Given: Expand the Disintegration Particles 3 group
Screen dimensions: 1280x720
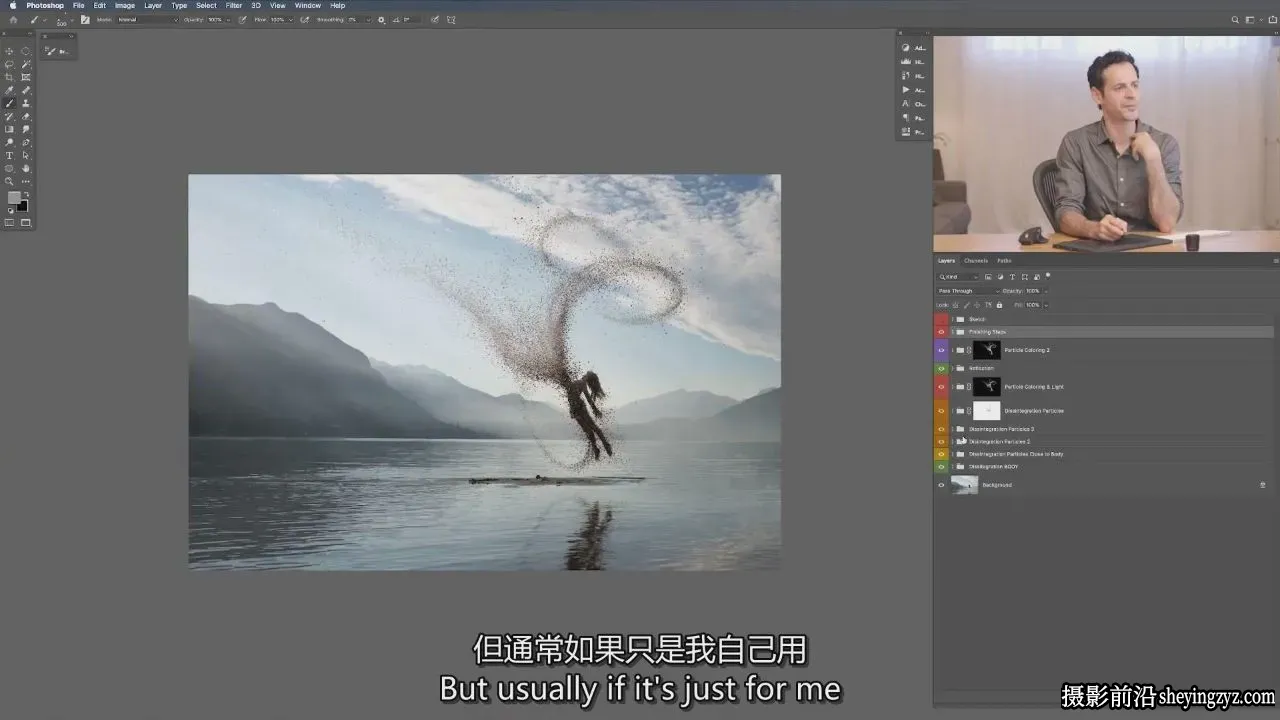Looking at the screenshot, I should [x=952, y=429].
